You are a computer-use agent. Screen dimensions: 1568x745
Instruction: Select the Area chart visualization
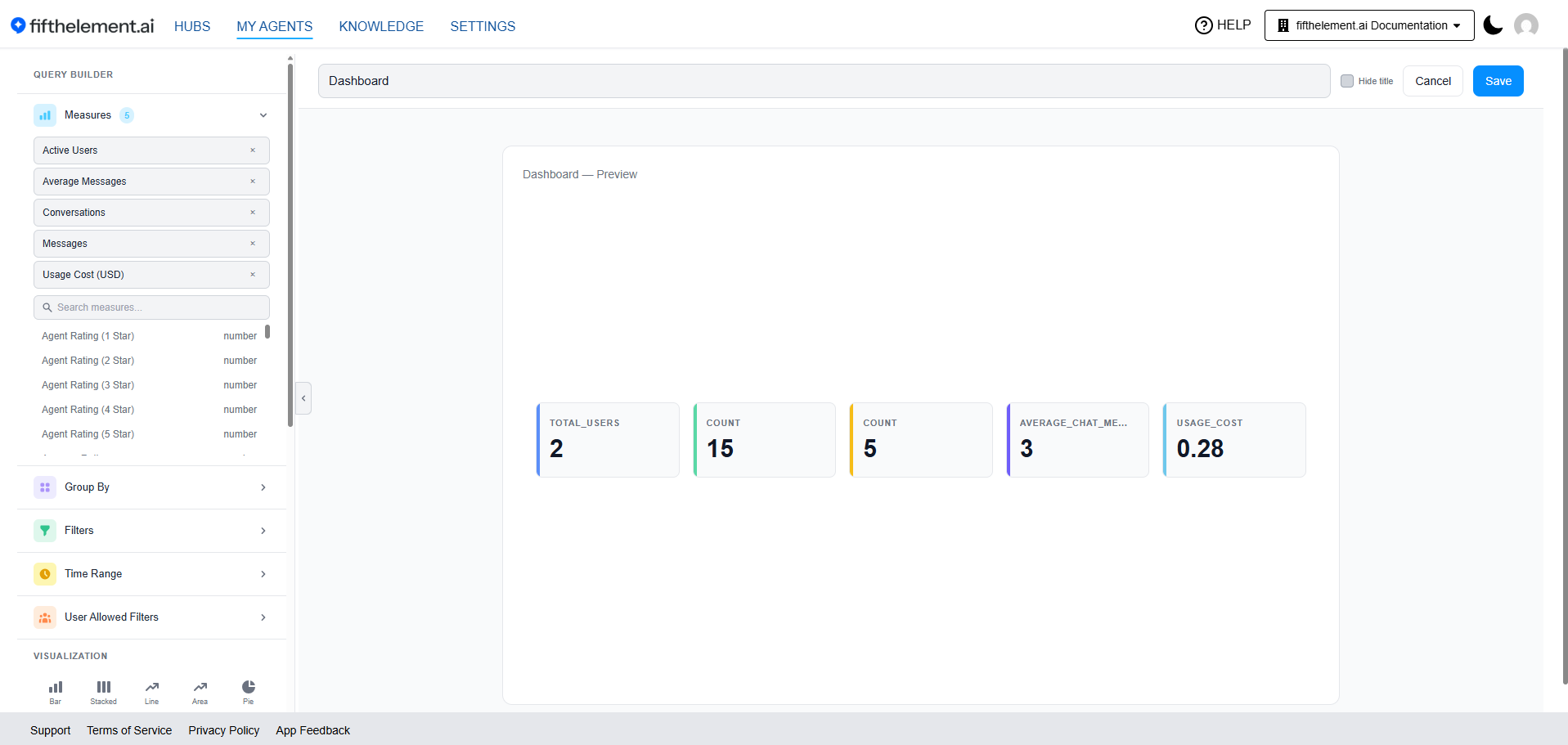tap(200, 692)
